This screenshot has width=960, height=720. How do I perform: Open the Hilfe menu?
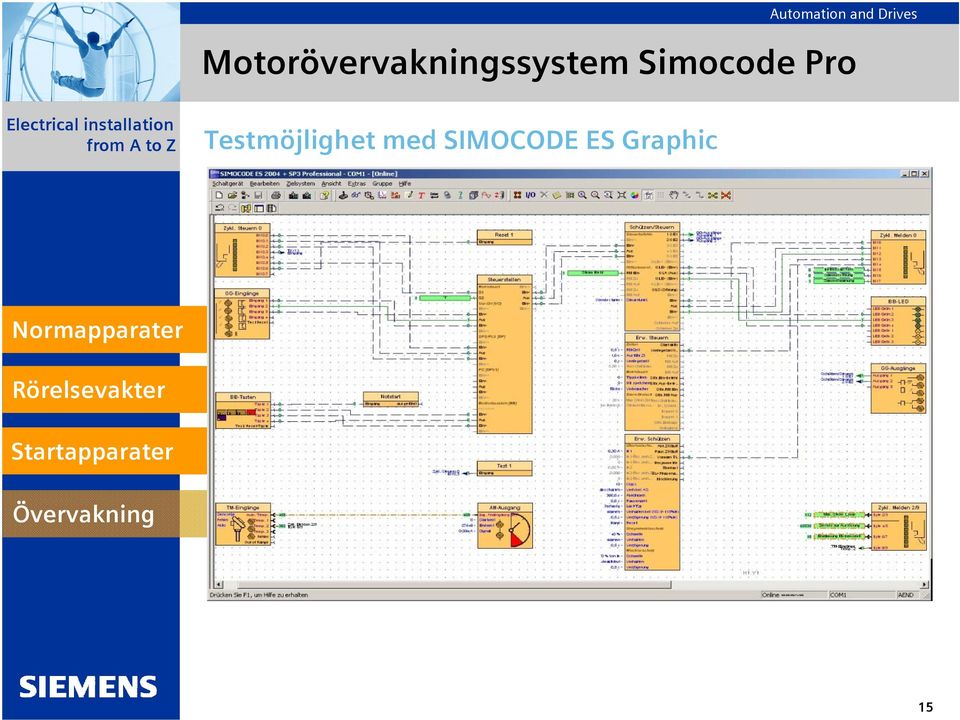(x=405, y=184)
